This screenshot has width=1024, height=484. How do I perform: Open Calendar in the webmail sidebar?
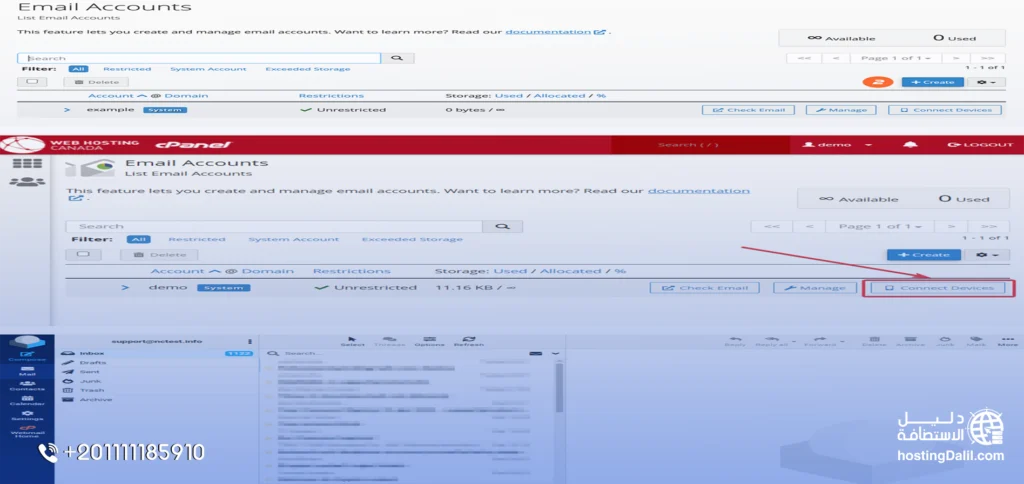pos(27,400)
